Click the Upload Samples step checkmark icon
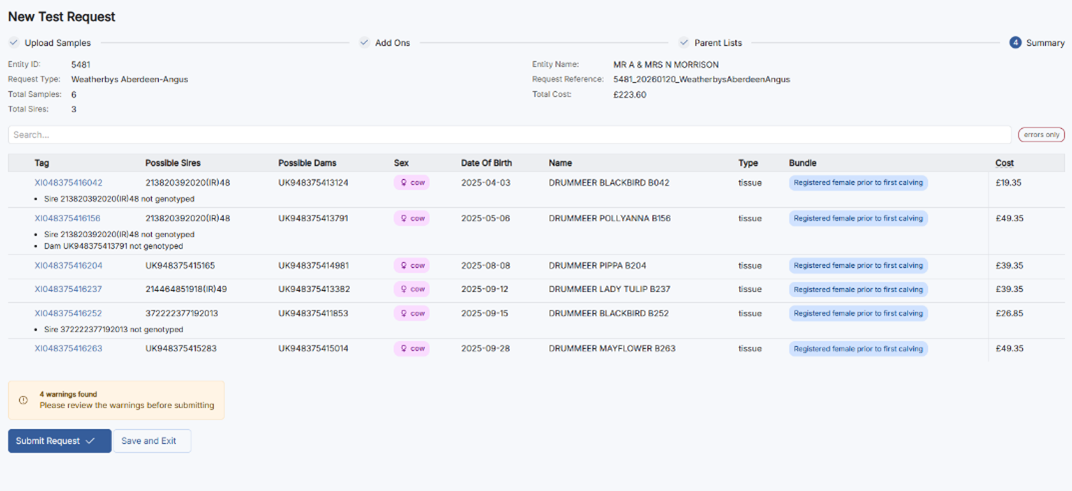This screenshot has width=1072, height=491. [x=14, y=42]
